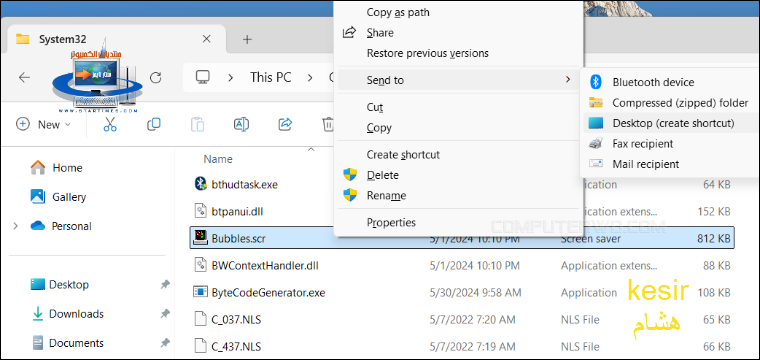Click the Share icon in the toolbar
Viewport: 760px width, 360px height.
(285, 125)
